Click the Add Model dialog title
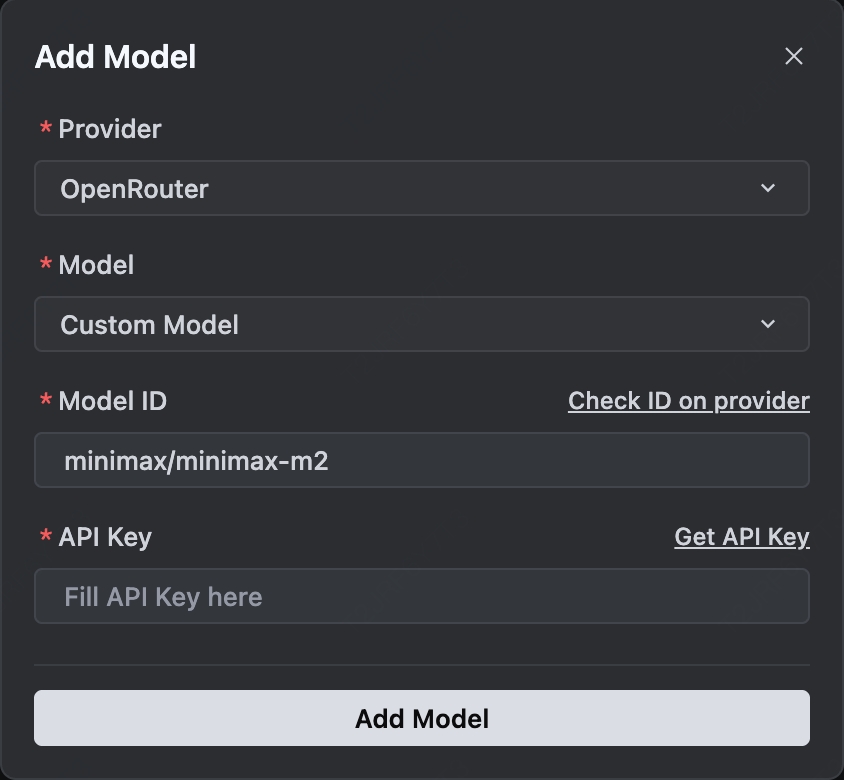The width and height of the screenshot is (844, 780). pyautogui.click(x=115, y=57)
